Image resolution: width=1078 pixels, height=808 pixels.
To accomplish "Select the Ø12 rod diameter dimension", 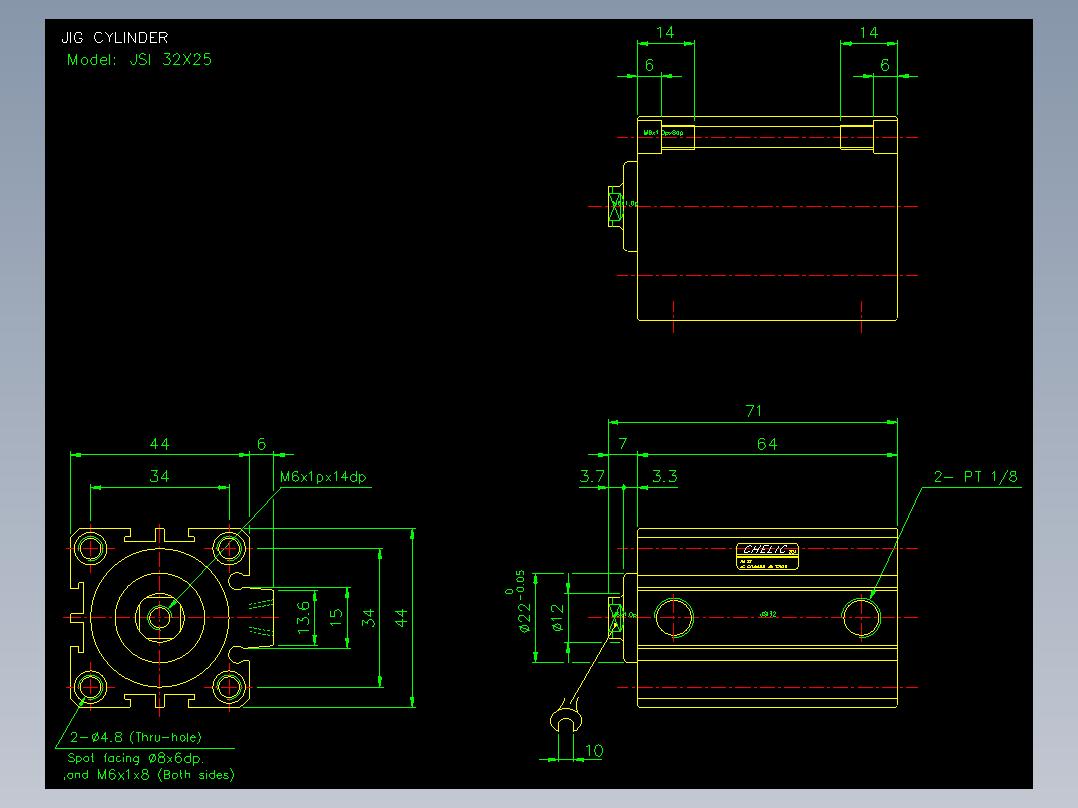I will (x=558, y=618).
